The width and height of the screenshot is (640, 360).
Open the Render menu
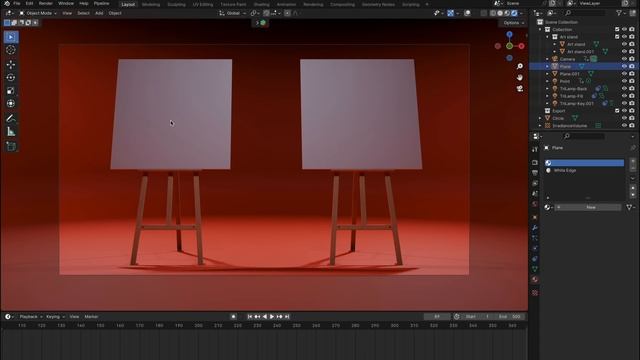tap(46, 3)
